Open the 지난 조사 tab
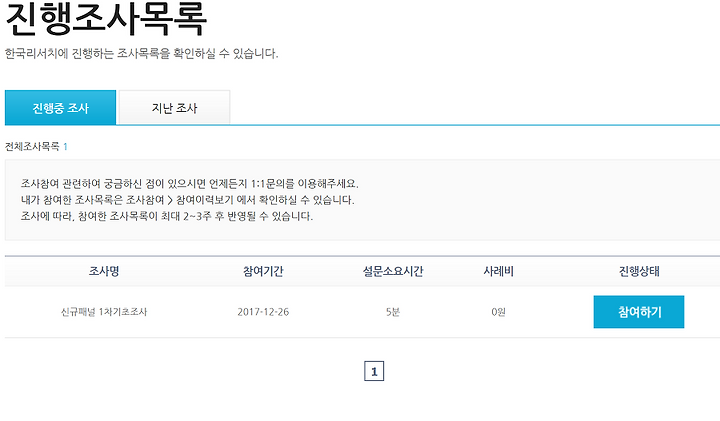This screenshot has width=720, height=421. pos(174,107)
